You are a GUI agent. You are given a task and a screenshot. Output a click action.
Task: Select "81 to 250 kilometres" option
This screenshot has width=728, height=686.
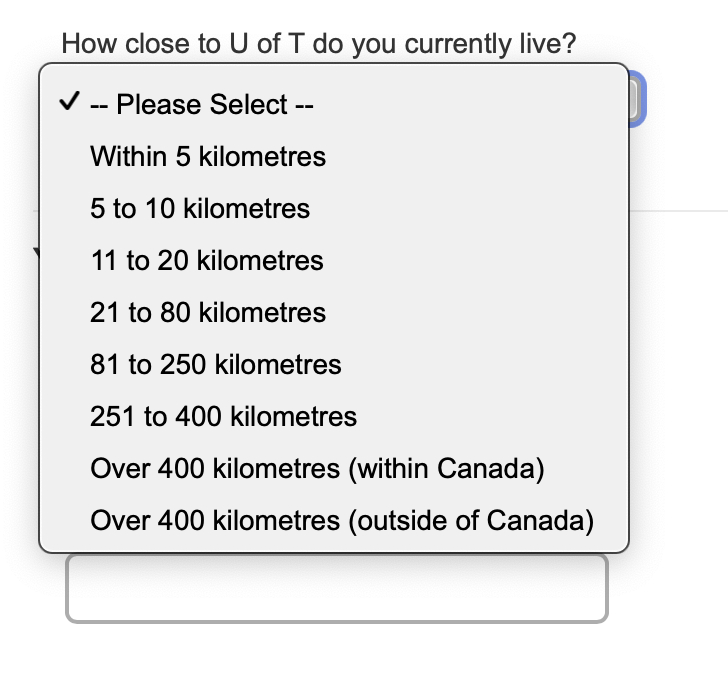pyautogui.click(x=216, y=365)
